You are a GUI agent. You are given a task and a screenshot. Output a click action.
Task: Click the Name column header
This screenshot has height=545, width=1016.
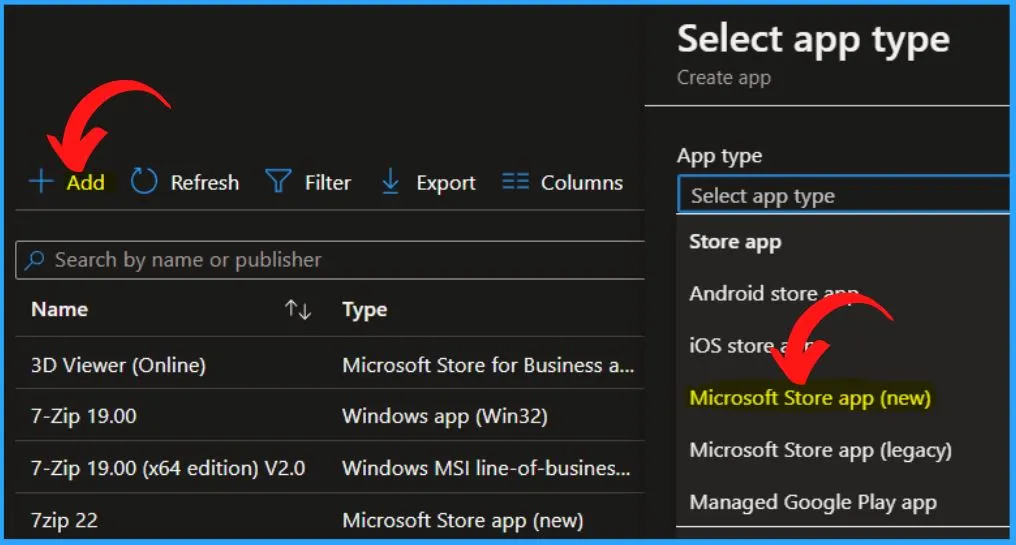(60, 309)
